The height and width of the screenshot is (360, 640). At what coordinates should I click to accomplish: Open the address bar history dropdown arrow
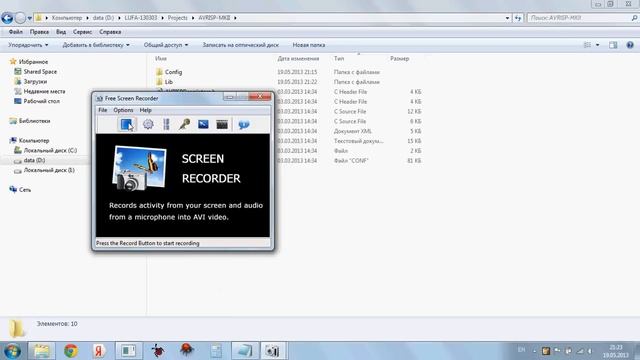507,18
